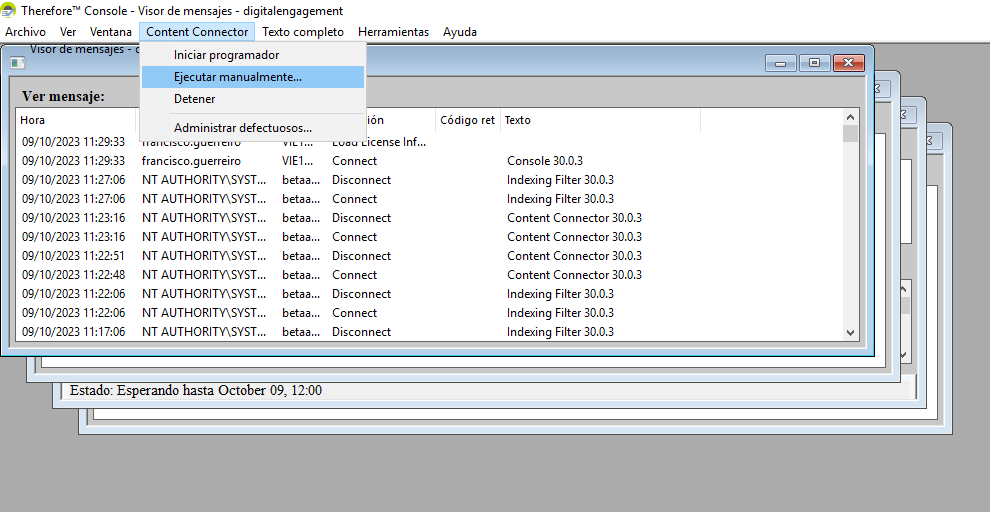Select the 11:23:16 Disconnect Content Connector row

tap(429, 218)
